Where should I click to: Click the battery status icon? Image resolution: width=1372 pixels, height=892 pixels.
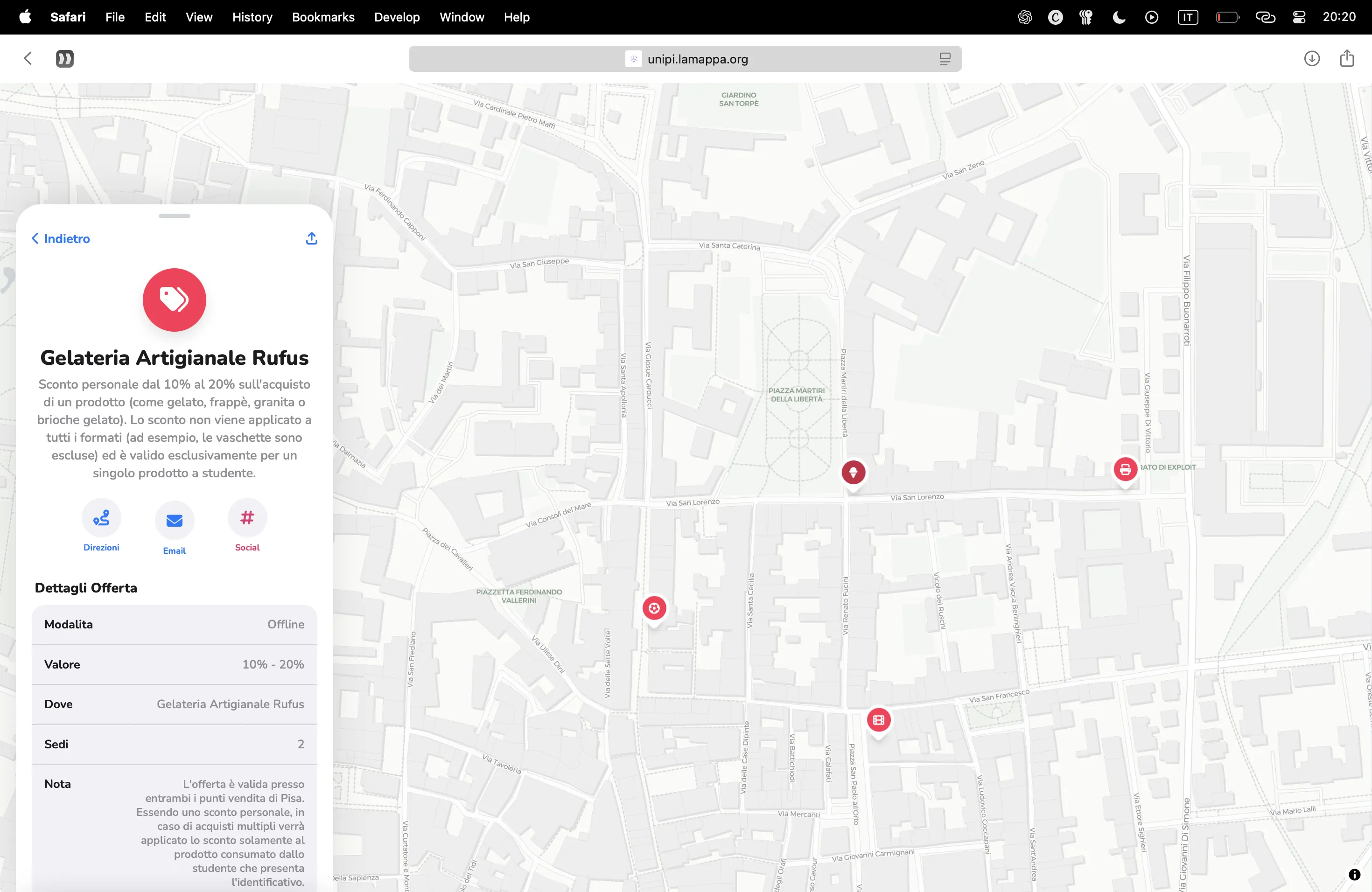1227,17
